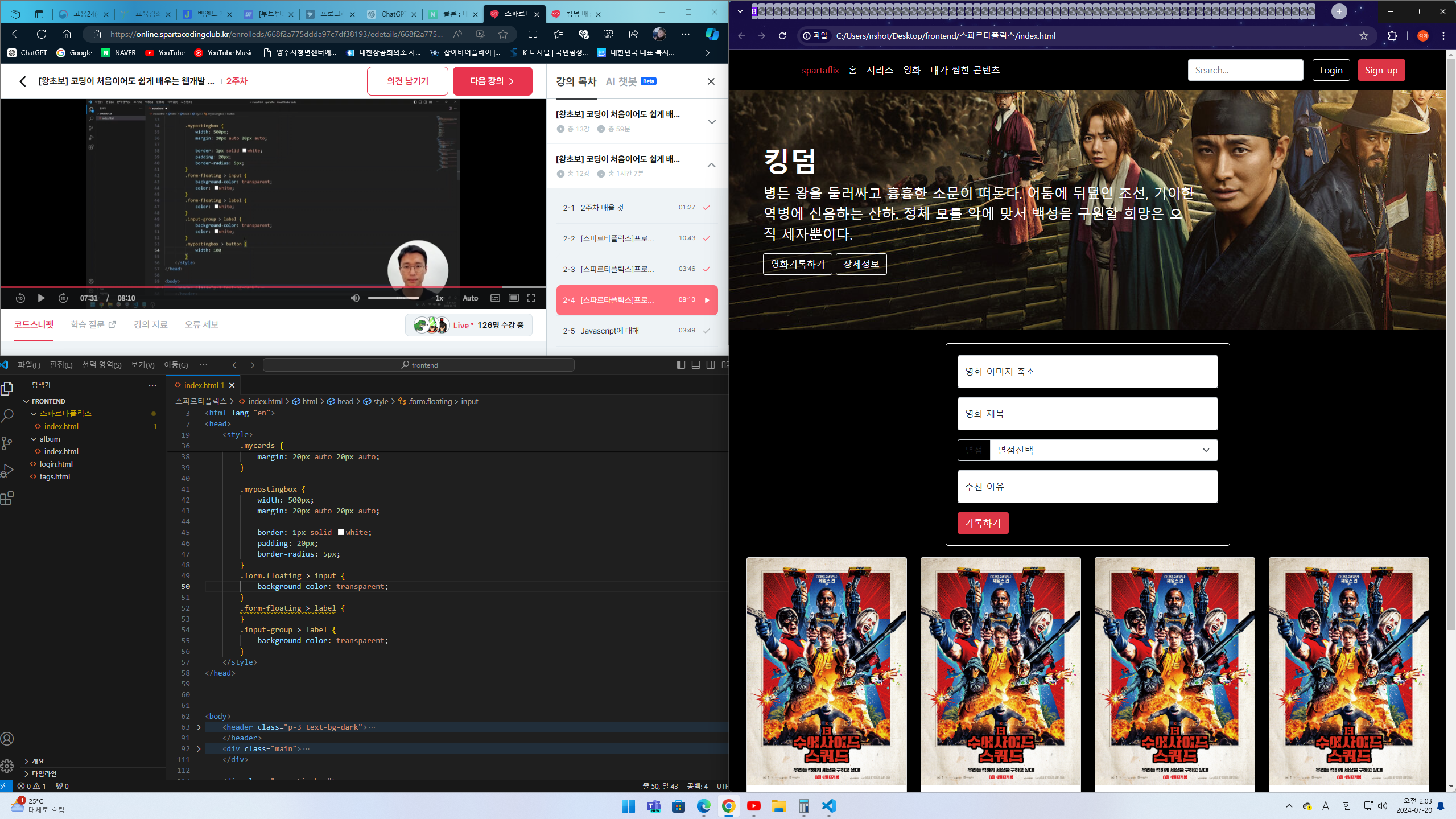Switch to the 학습 질문 tab

pyautogui.click(x=93, y=324)
